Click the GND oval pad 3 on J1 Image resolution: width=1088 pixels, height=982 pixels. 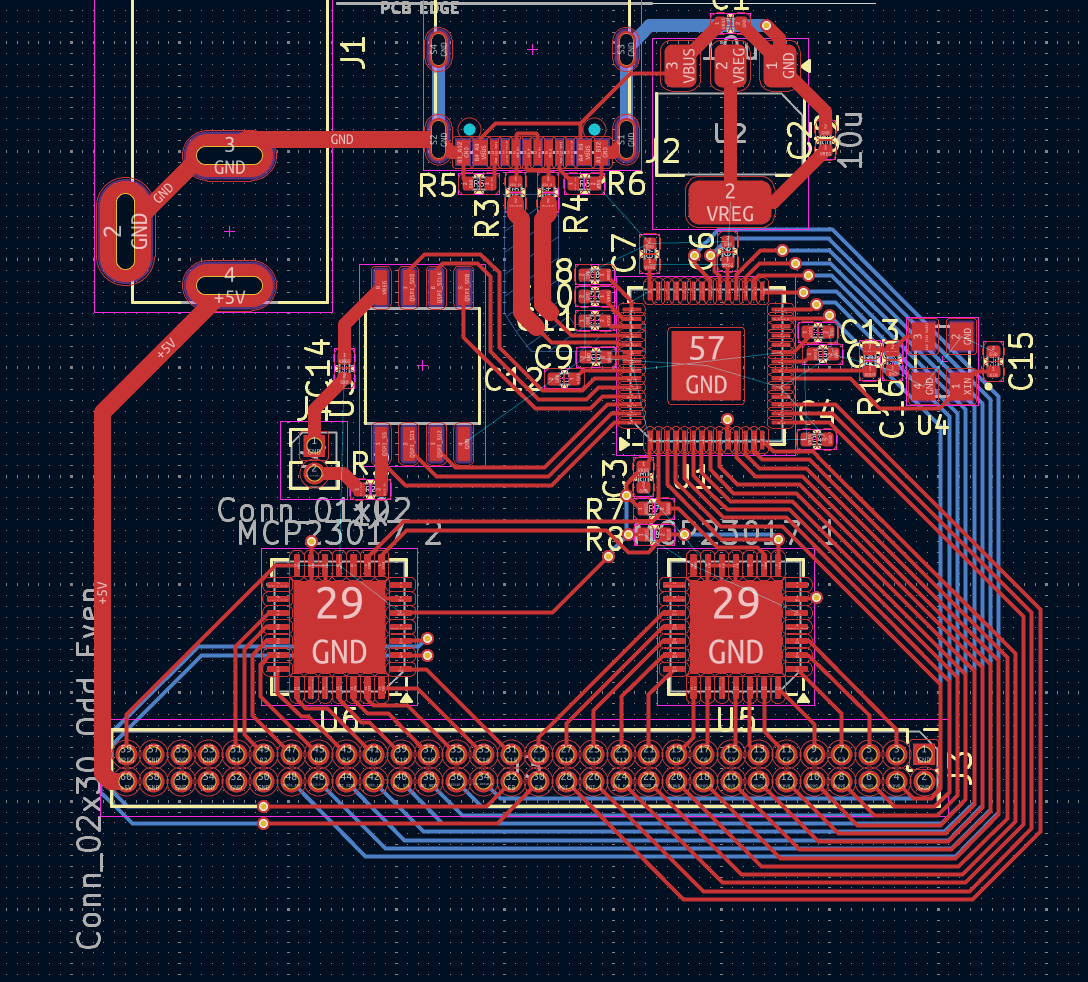coord(229,154)
